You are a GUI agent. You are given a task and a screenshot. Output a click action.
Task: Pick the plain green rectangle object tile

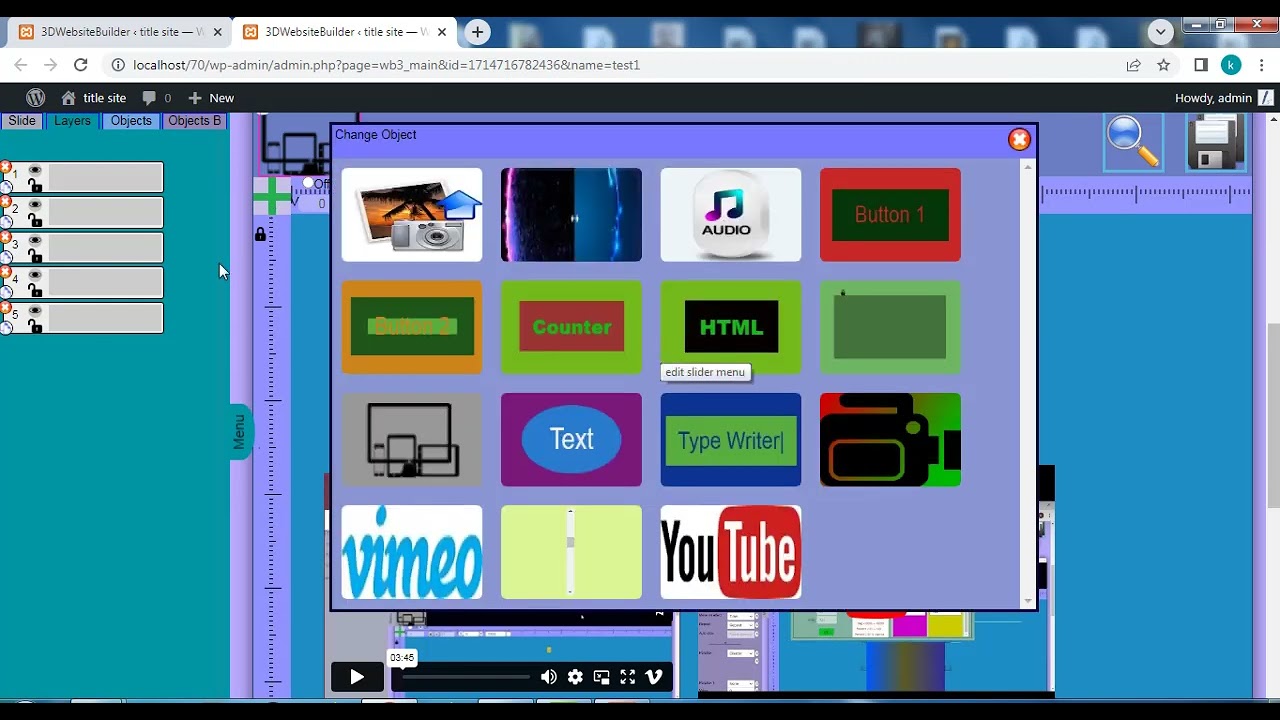coord(890,327)
